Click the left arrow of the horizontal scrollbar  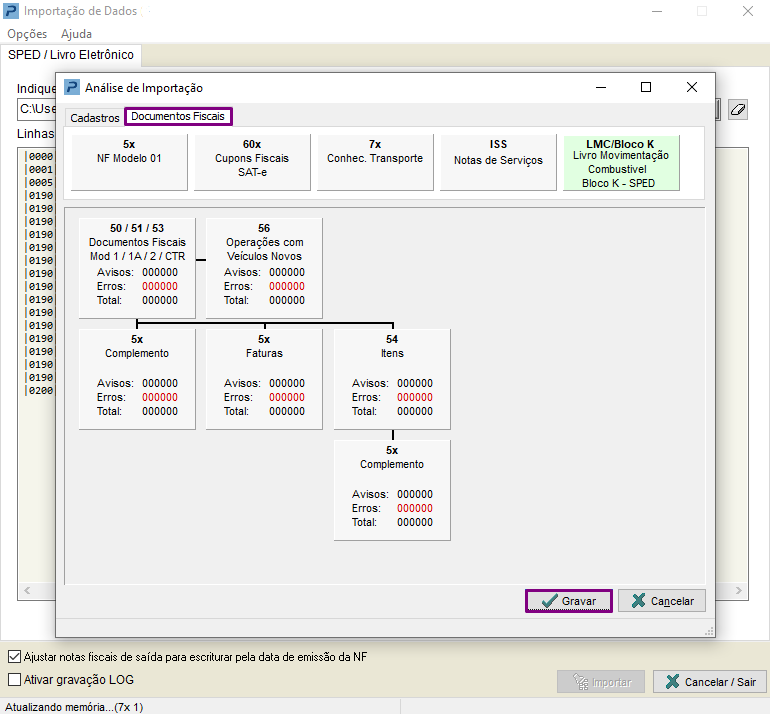27,590
